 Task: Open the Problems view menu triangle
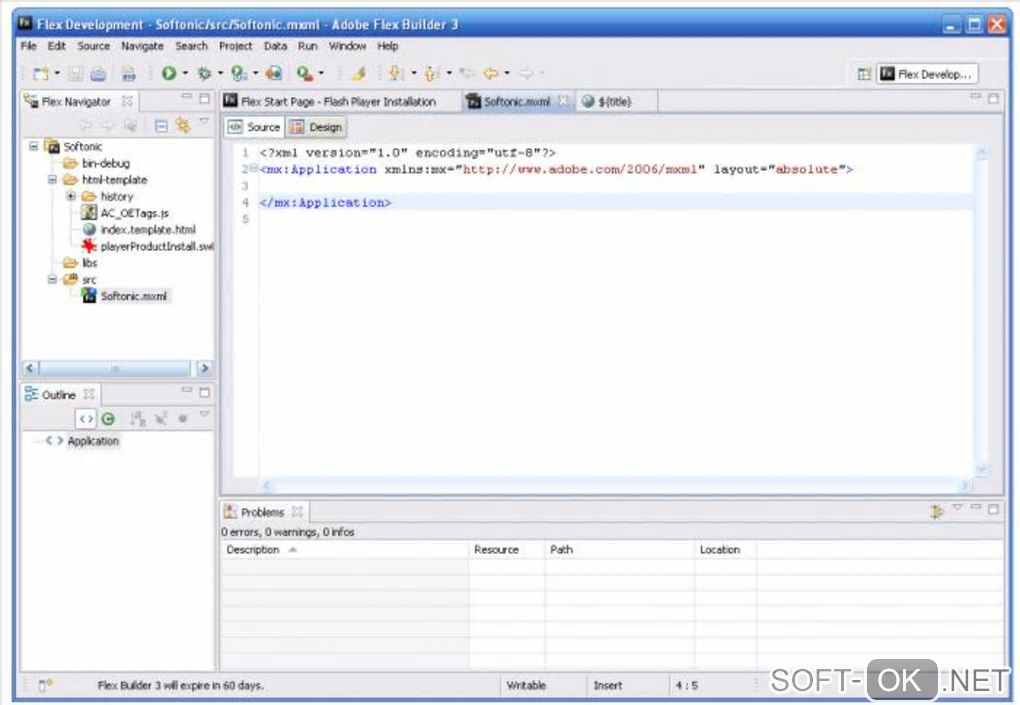[x=958, y=507]
